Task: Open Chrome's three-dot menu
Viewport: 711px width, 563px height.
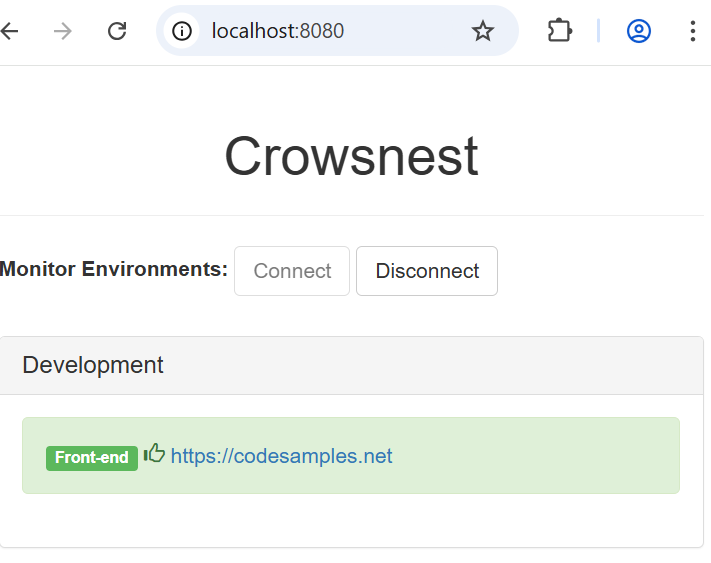Action: click(x=693, y=31)
